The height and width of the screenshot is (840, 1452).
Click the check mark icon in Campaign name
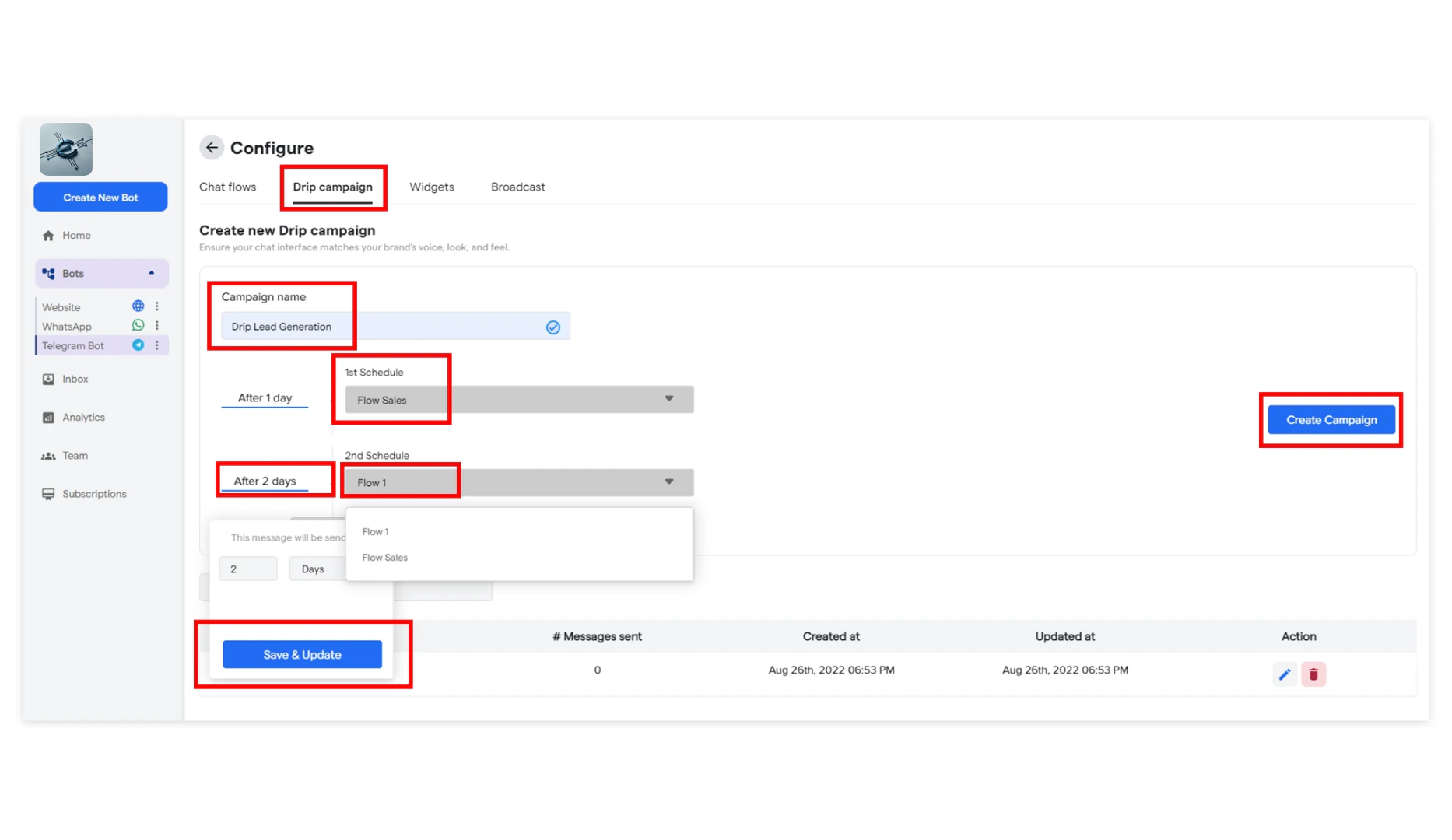[553, 327]
